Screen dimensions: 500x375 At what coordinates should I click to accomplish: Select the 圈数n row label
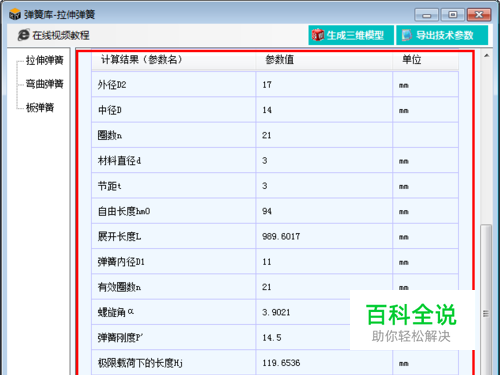(110, 135)
